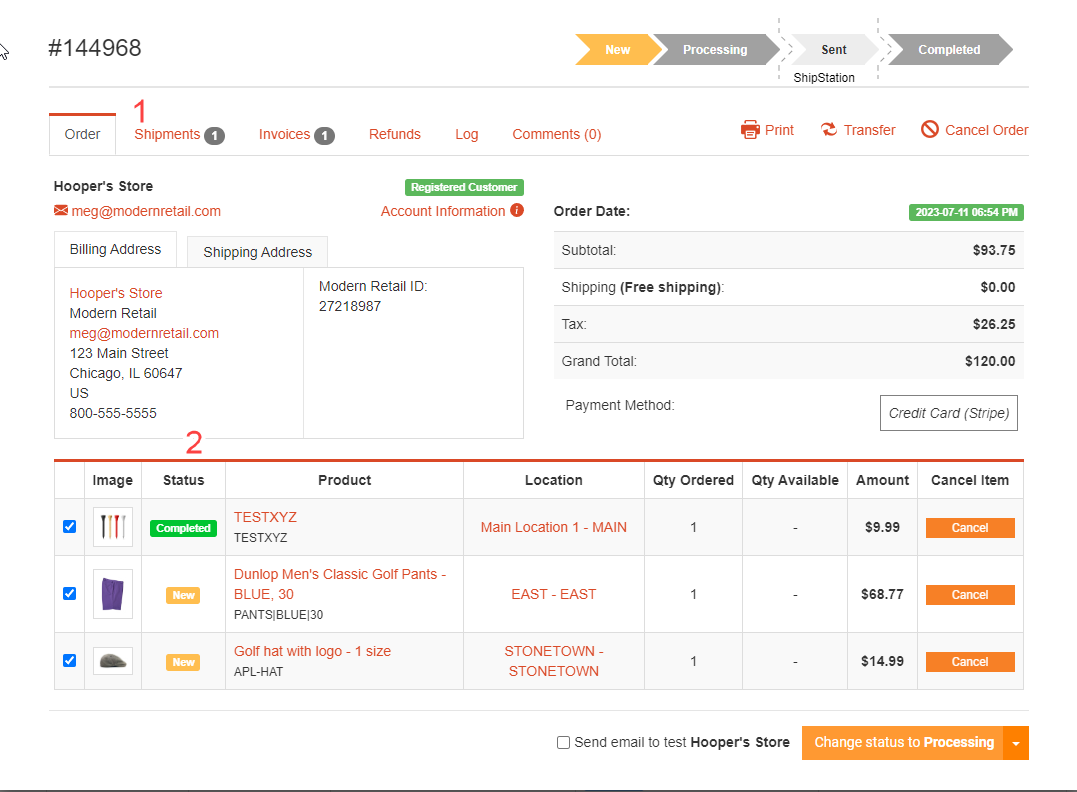Cancel the Golf hat item
The width and height of the screenshot is (1077, 792).
(970, 661)
